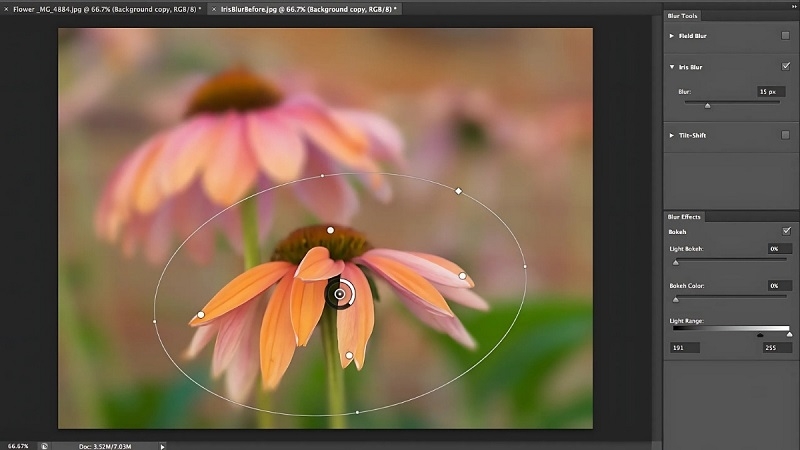Click the diamond roundness handle on ellipse
800x450 pixels.
pyautogui.click(x=459, y=190)
